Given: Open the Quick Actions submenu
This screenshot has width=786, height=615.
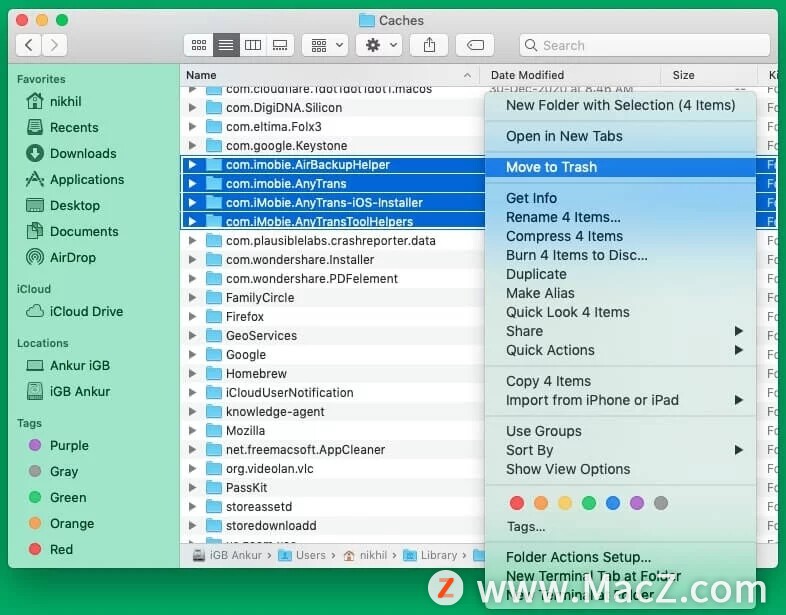Looking at the screenshot, I should coord(621,350).
